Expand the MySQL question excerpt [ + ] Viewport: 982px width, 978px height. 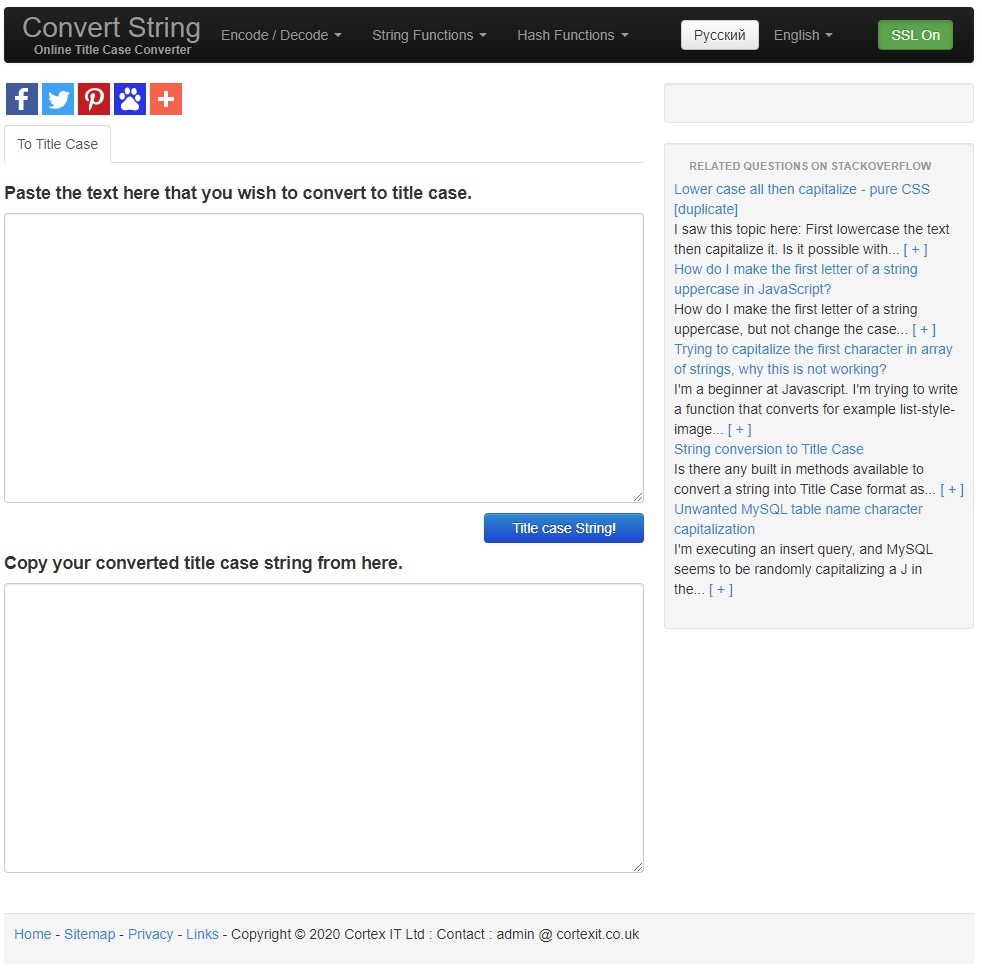(720, 589)
